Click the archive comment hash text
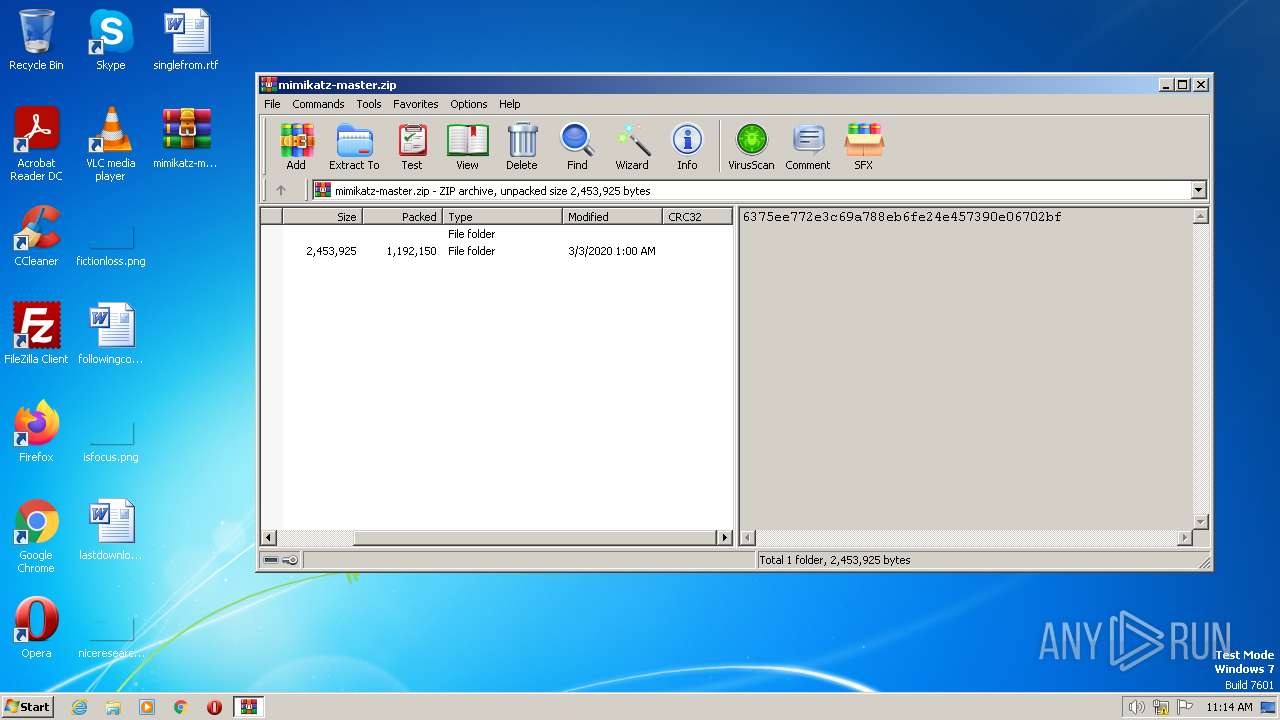 (902, 216)
